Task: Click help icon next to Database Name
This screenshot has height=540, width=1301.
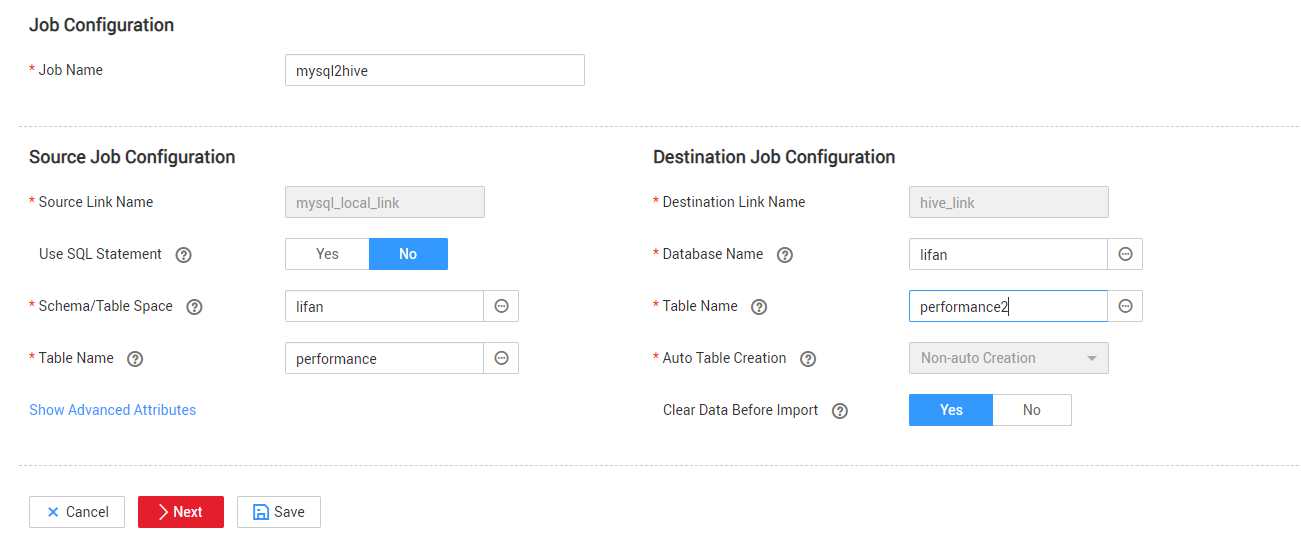Action: coord(785,255)
